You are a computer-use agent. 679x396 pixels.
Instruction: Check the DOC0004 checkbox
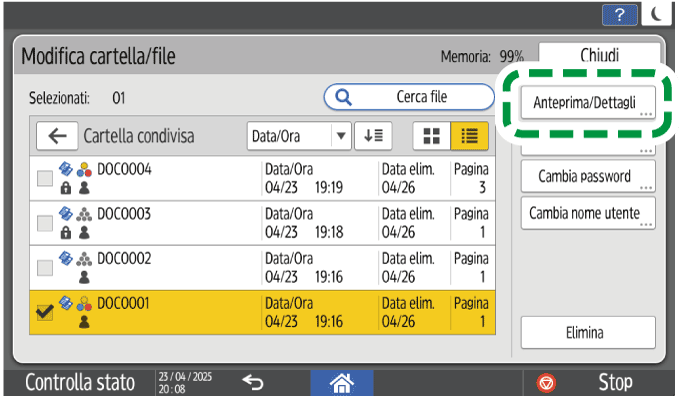(x=45, y=179)
